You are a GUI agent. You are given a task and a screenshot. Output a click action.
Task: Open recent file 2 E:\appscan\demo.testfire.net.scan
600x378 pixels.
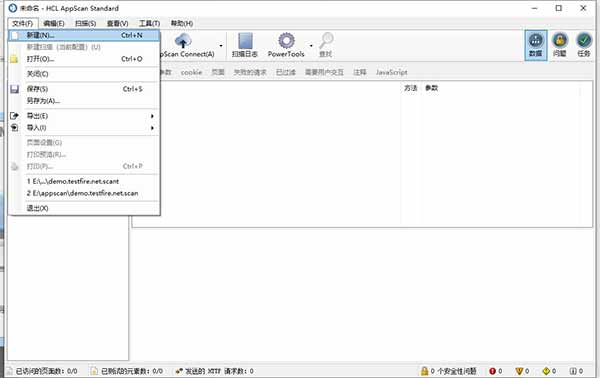83,193
